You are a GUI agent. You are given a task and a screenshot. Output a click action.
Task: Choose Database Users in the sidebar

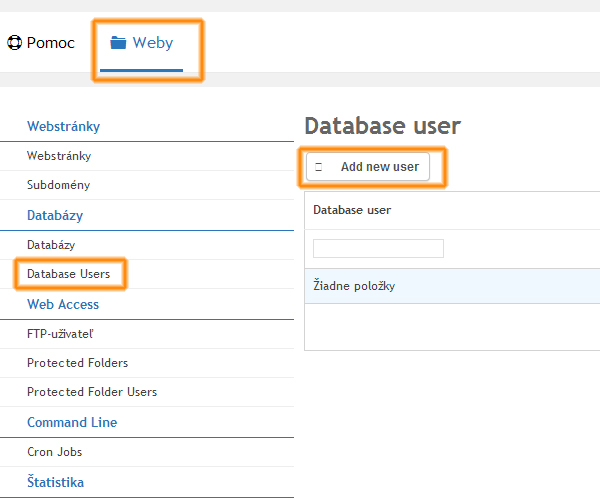(x=68, y=273)
